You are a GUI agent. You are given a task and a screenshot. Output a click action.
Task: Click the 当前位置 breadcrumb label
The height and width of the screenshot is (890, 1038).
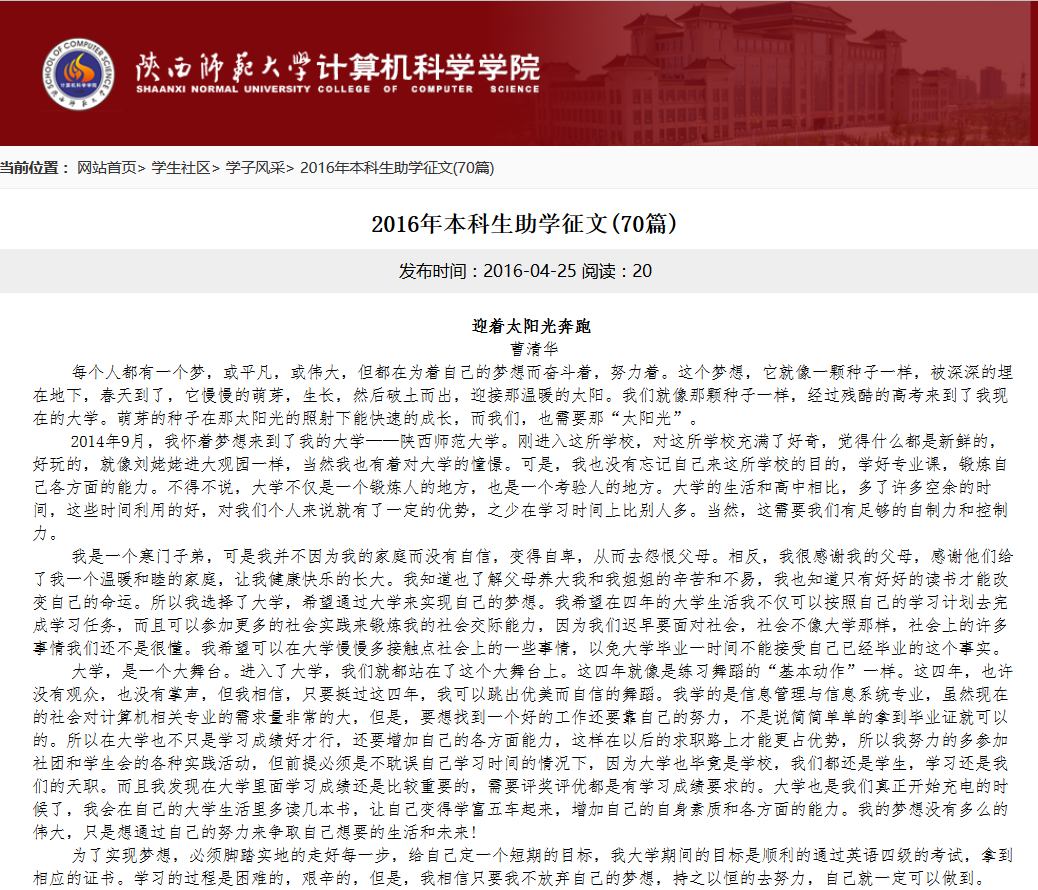pos(35,168)
